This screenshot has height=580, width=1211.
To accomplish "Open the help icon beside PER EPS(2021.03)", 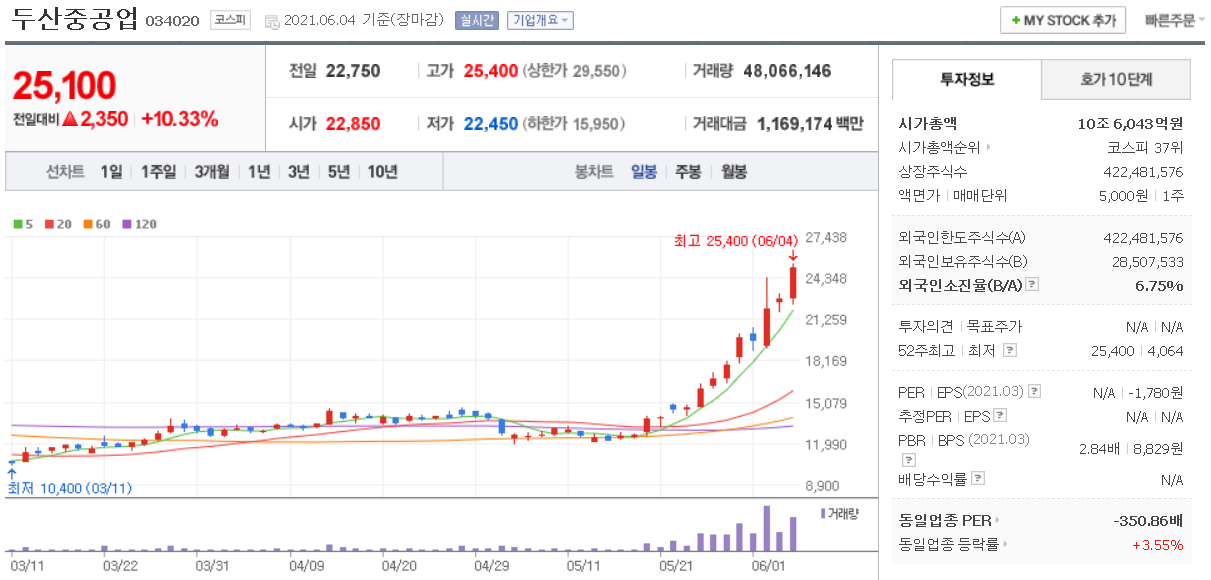I will (x=1034, y=392).
